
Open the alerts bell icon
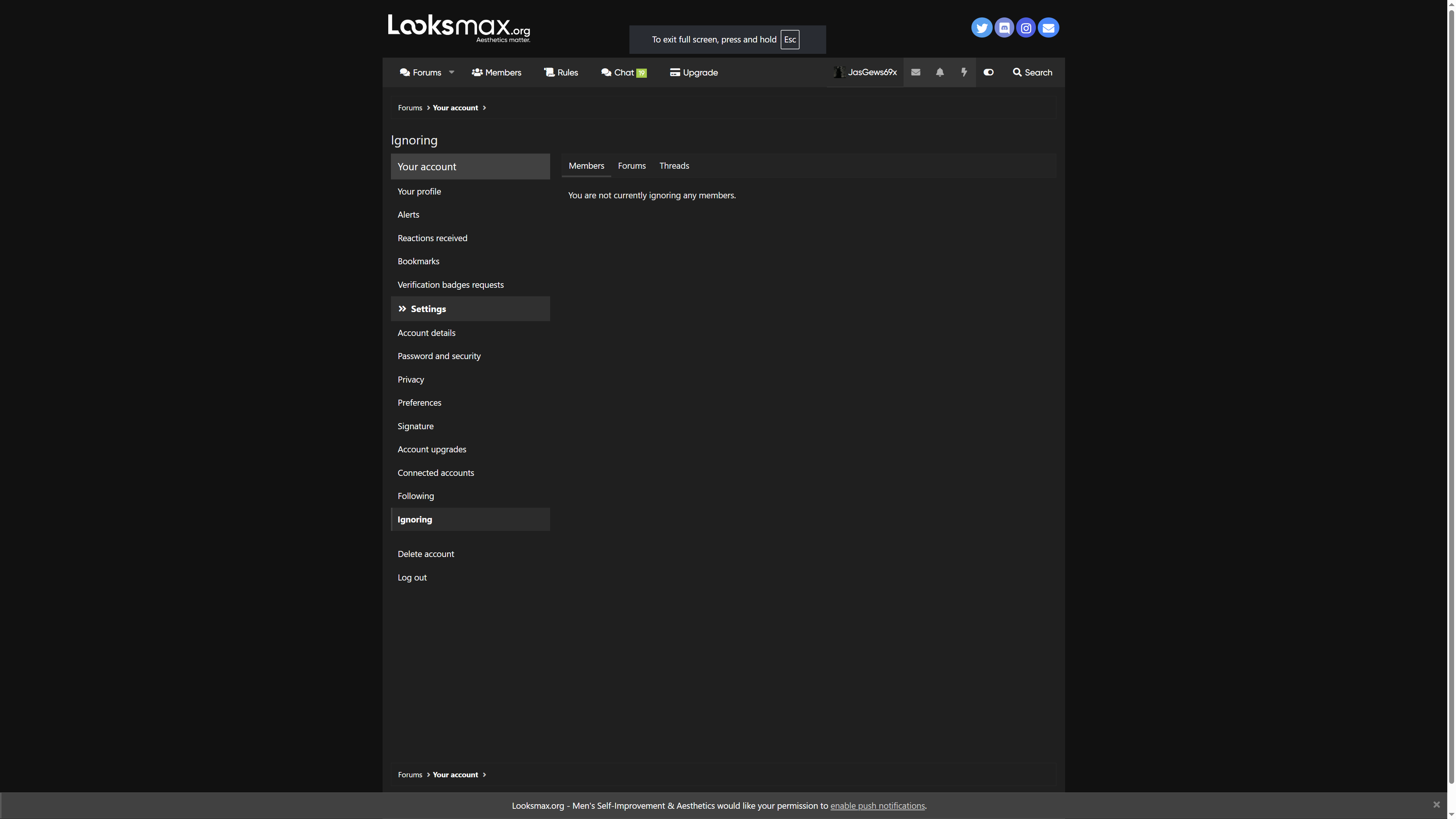tap(940, 72)
